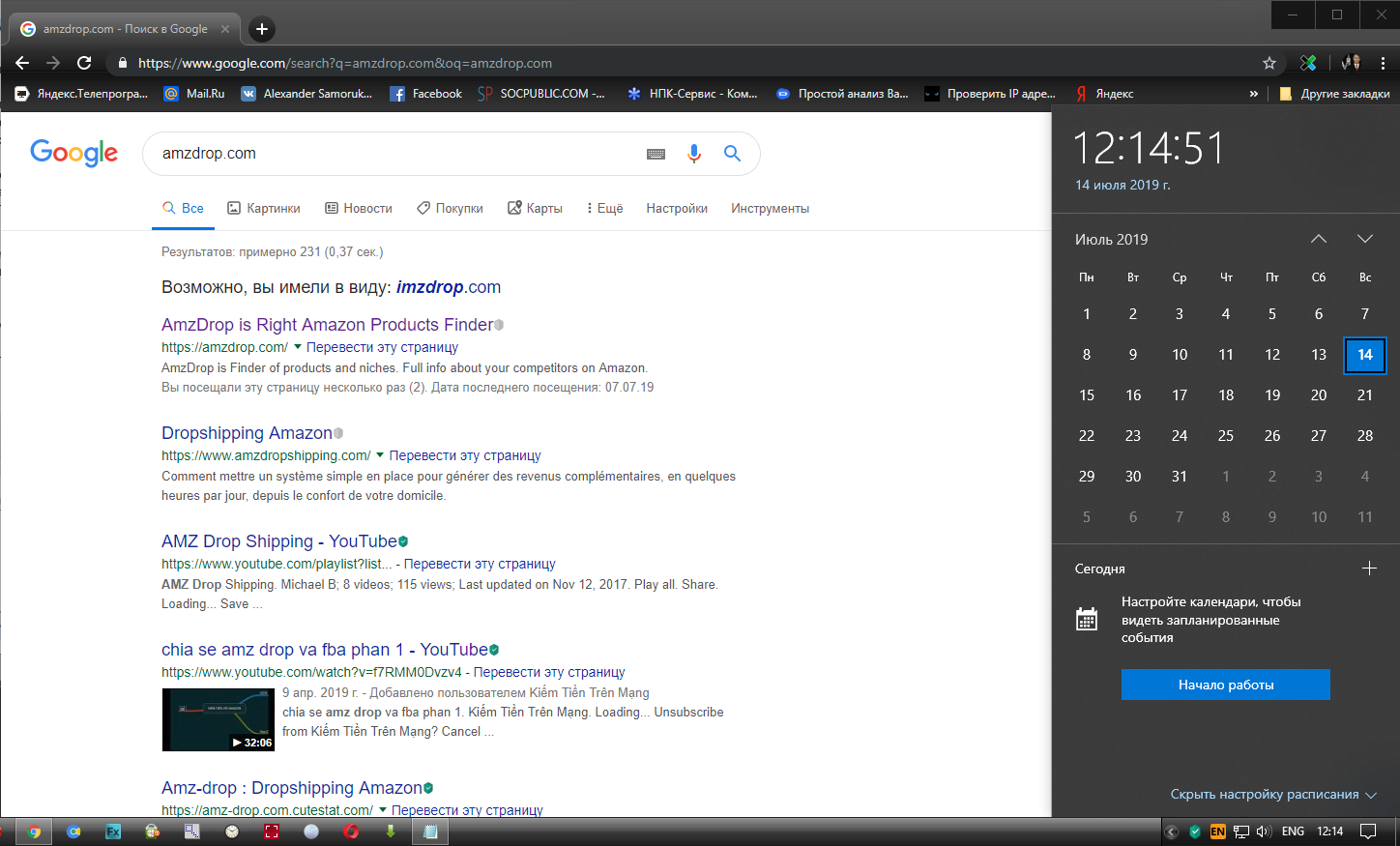Open the red screen-capture app in the taskbar
The height and width of the screenshot is (846, 1400).
click(272, 831)
